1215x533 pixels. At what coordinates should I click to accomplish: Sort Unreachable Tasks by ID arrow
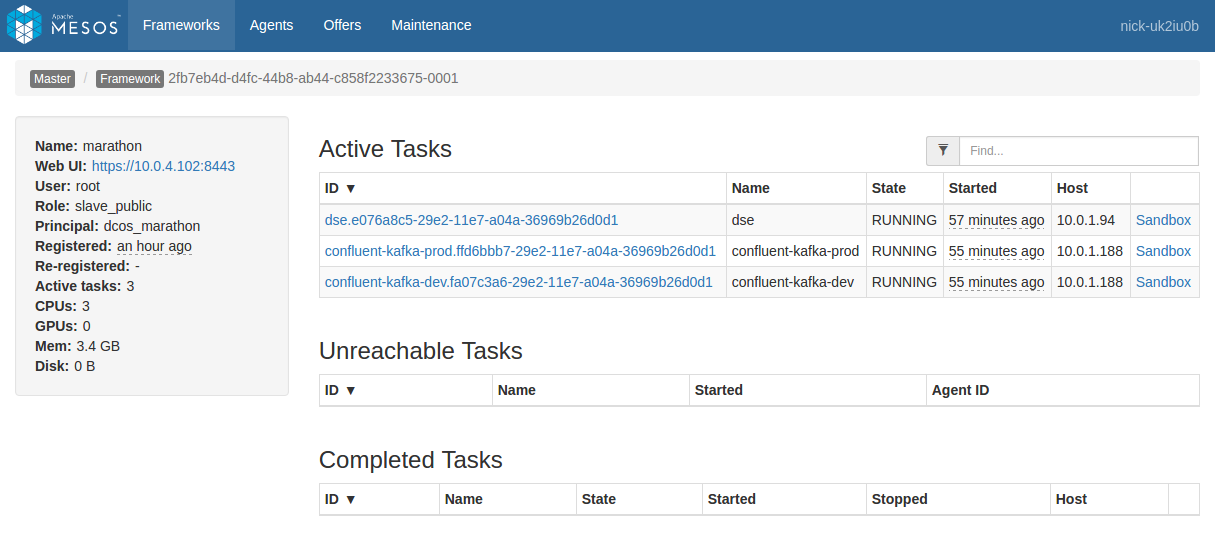pyautogui.click(x=350, y=390)
